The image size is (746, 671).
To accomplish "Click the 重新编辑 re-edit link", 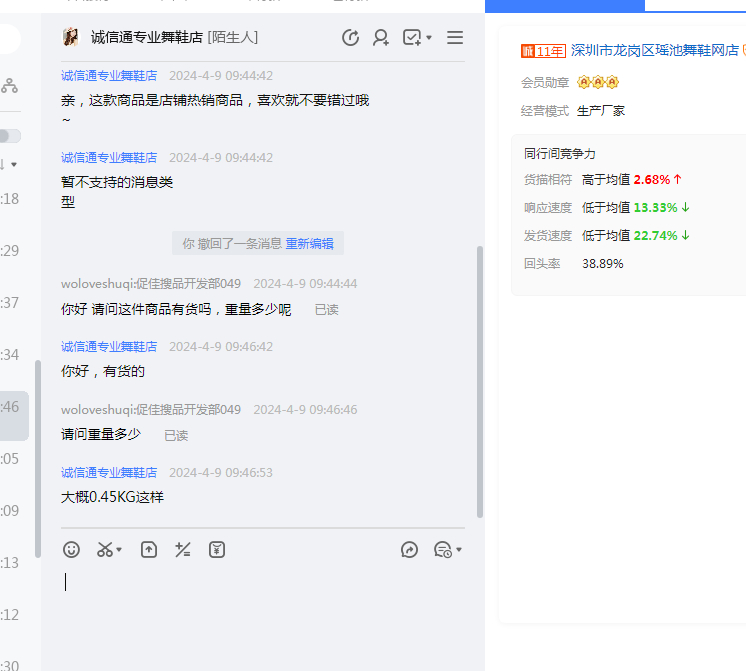I will 310,243.
